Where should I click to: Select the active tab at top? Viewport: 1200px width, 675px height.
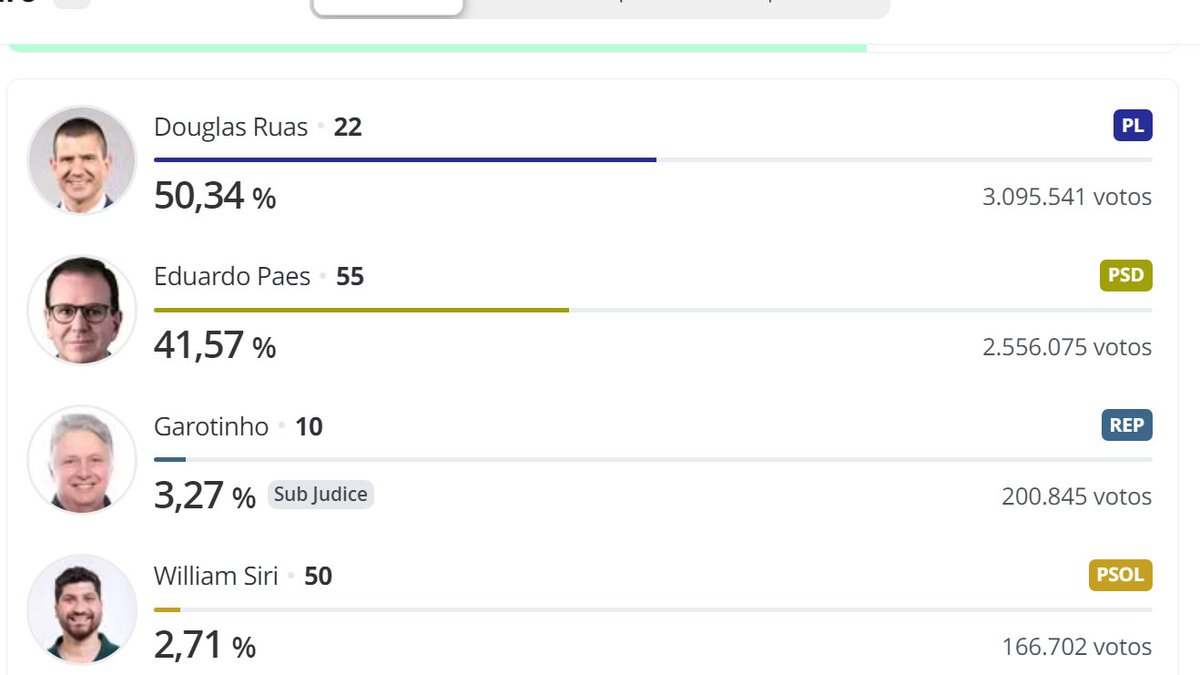[388, 6]
